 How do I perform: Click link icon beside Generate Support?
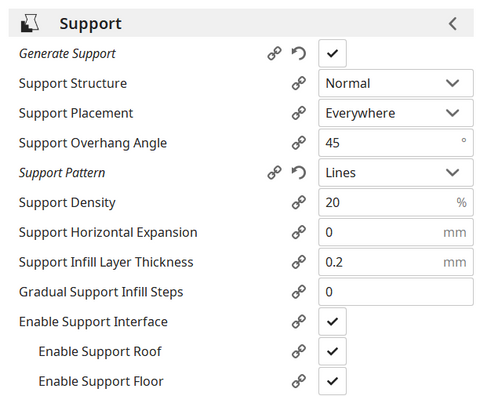[x=274, y=53]
